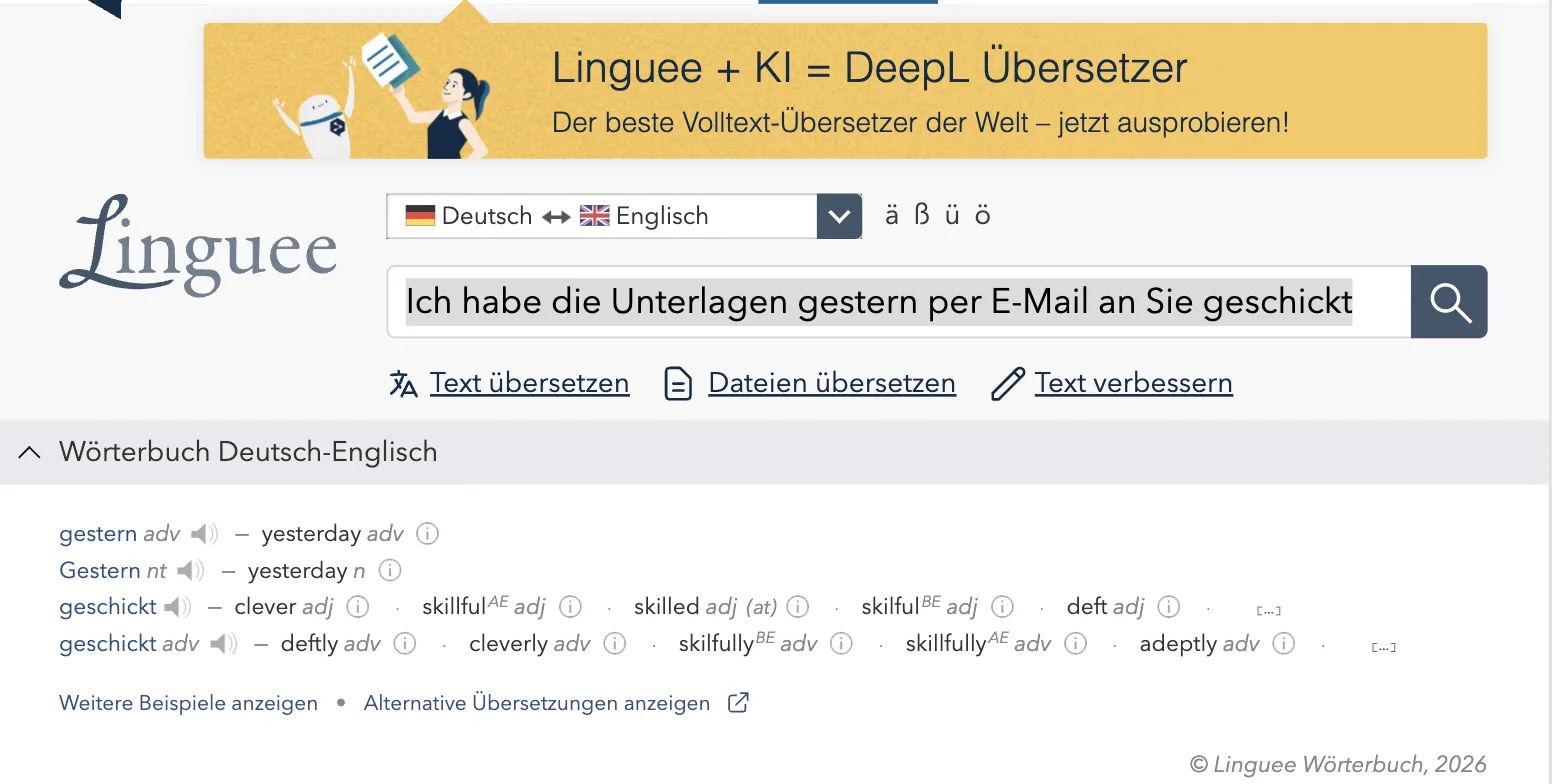Click inside the search text field
Viewport: 1552px width, 784px height.
point(899,301)
